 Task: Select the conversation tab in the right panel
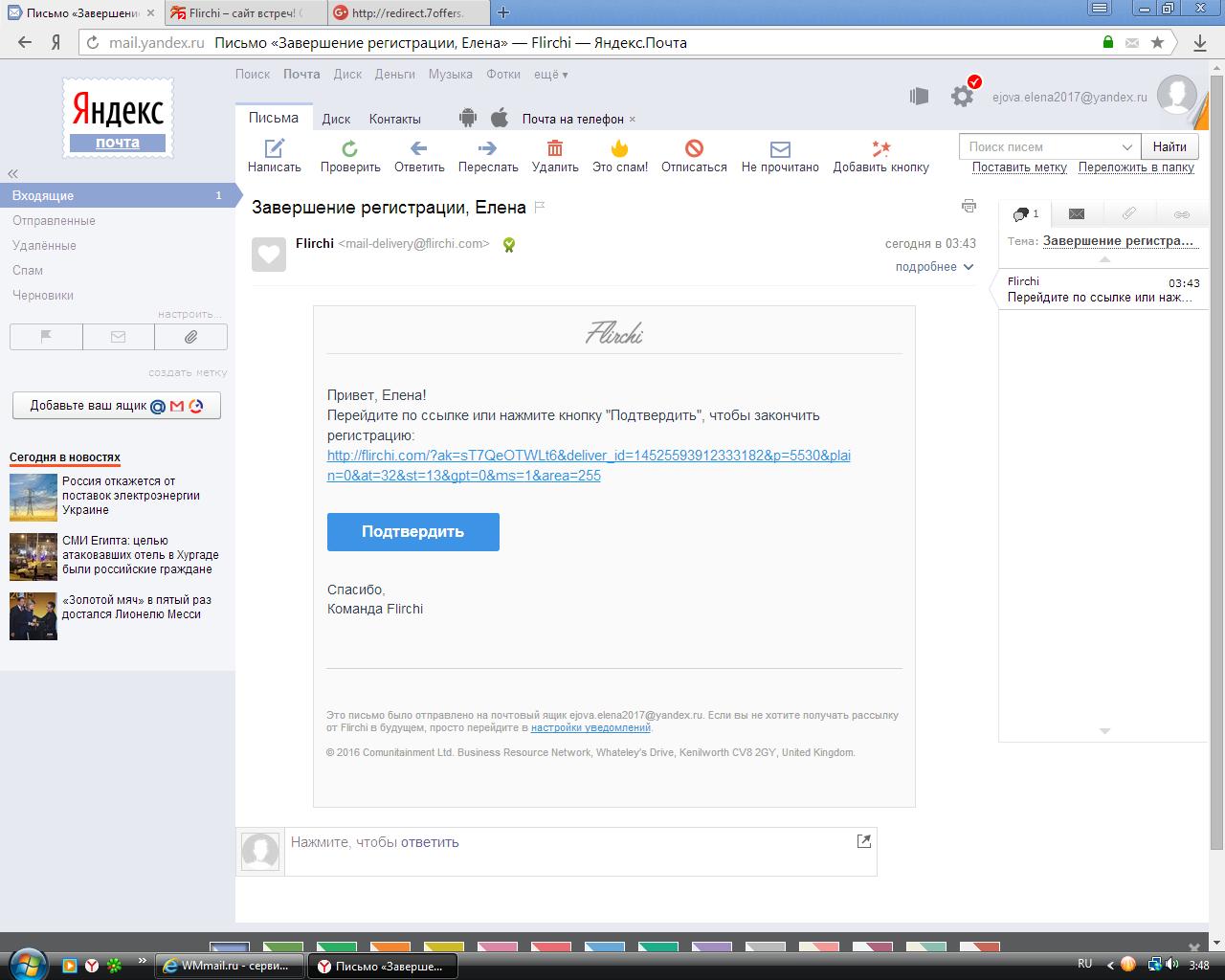pos(1025,214)
